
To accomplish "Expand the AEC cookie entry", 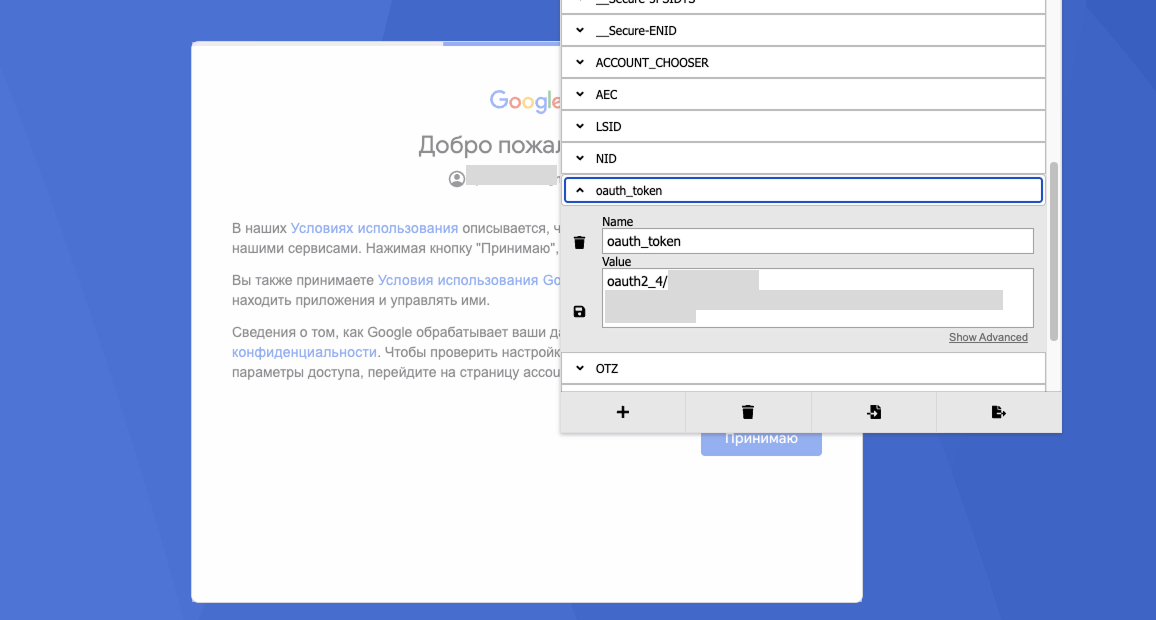I will pos(804,94).
